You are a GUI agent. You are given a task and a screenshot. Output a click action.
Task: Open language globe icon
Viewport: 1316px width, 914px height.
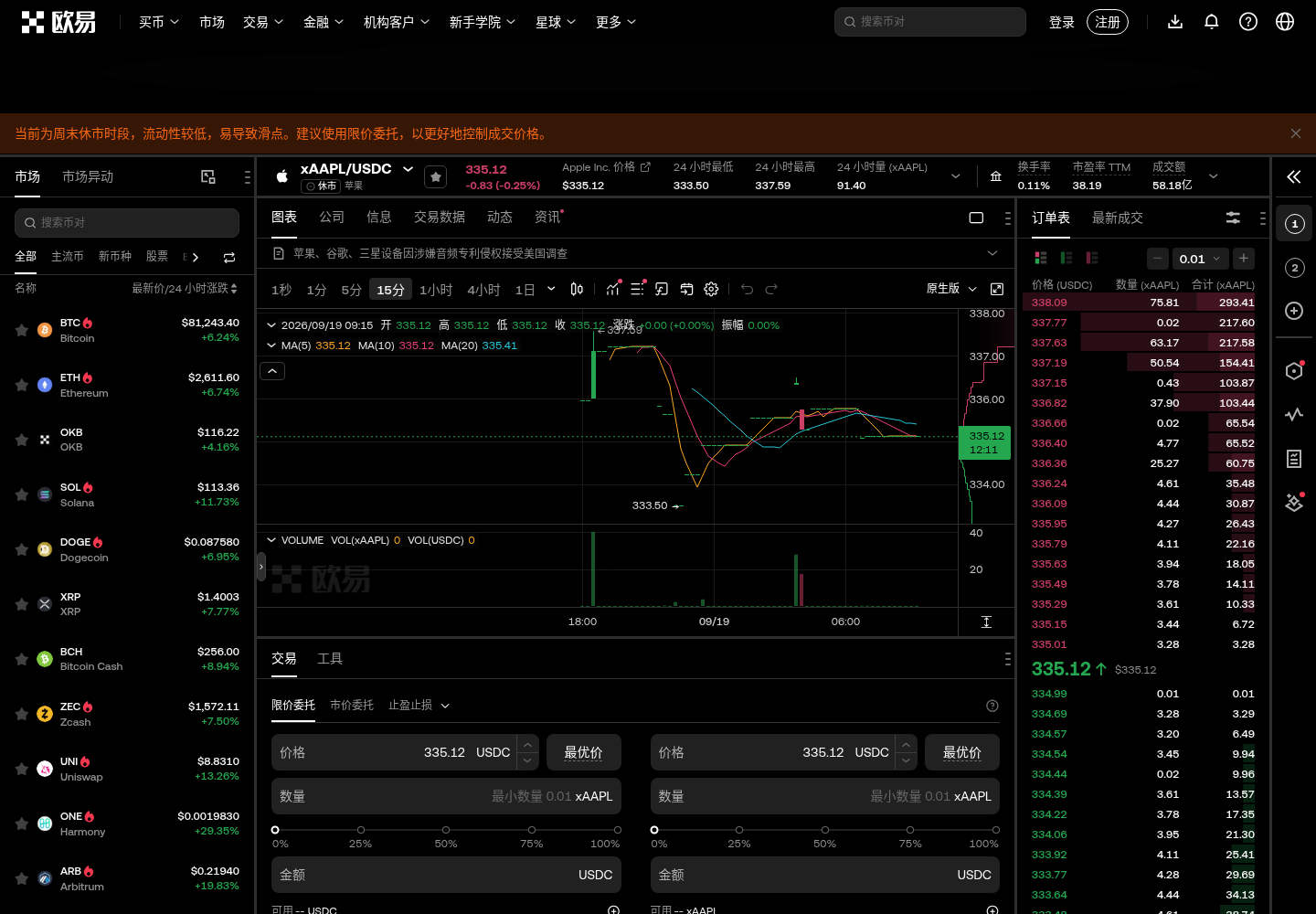(x=1285, y=22)
